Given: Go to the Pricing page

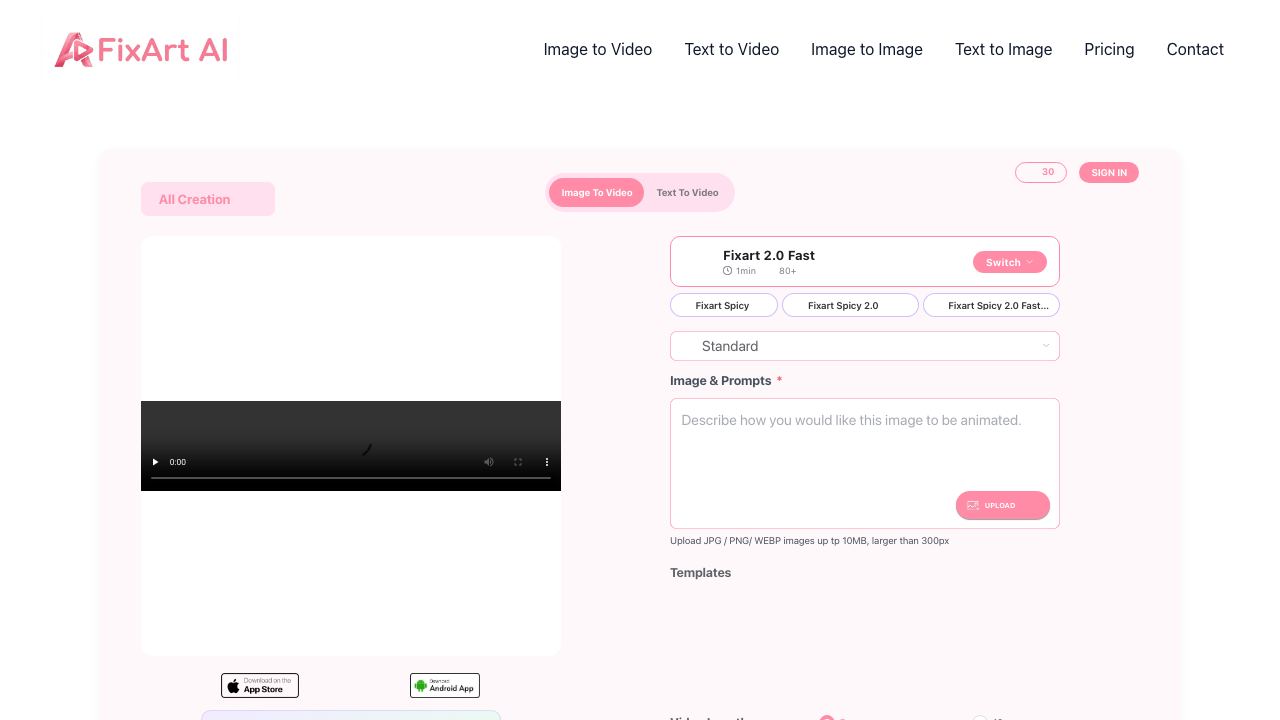Looking at the screenshot, I should [1109, 49].
